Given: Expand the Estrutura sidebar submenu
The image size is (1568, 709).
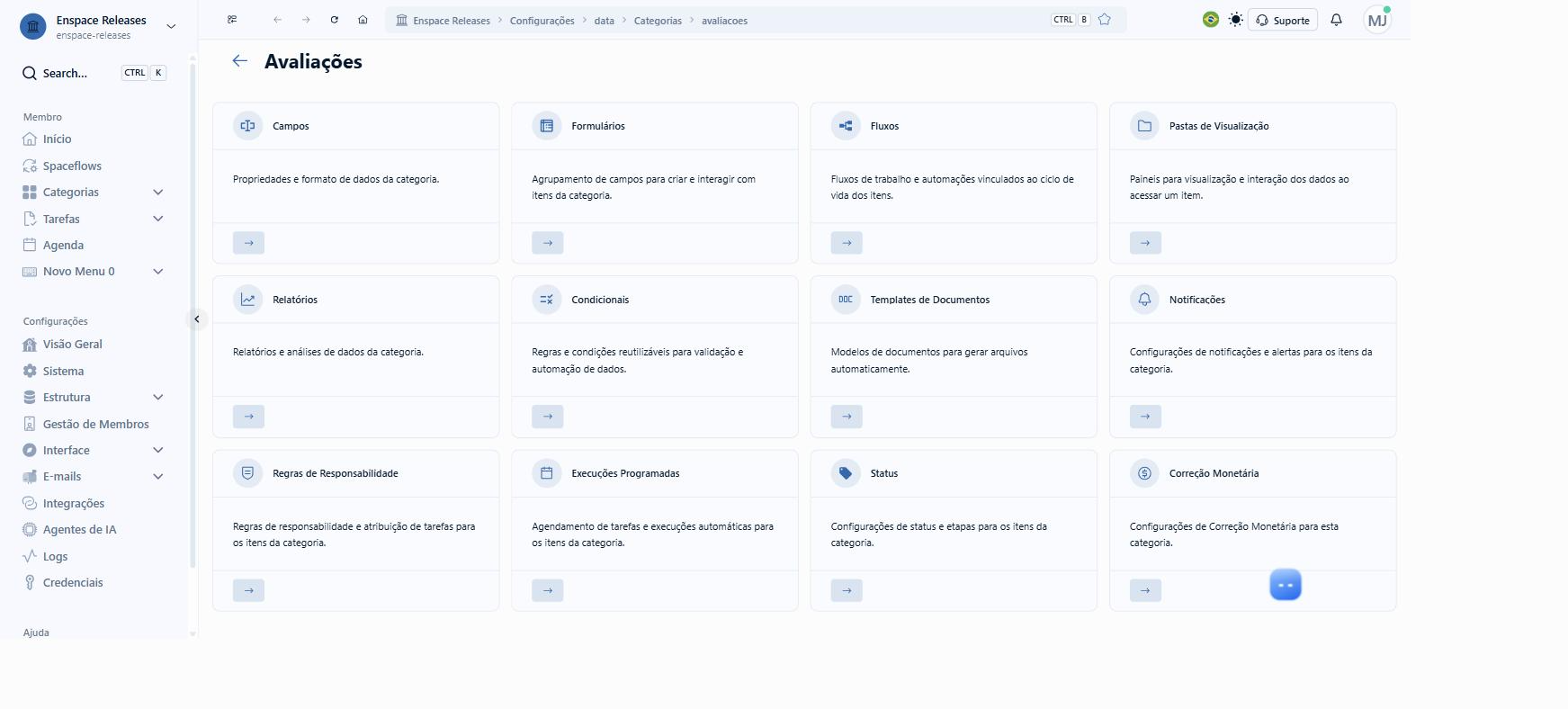Looking at the screenshot, I should click(158, 398).
